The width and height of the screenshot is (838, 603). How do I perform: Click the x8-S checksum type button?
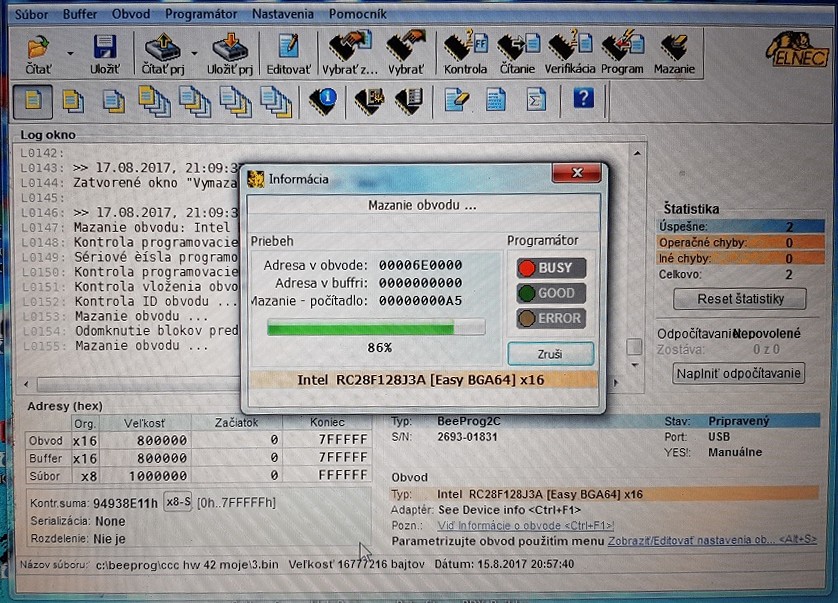[178, 502]
